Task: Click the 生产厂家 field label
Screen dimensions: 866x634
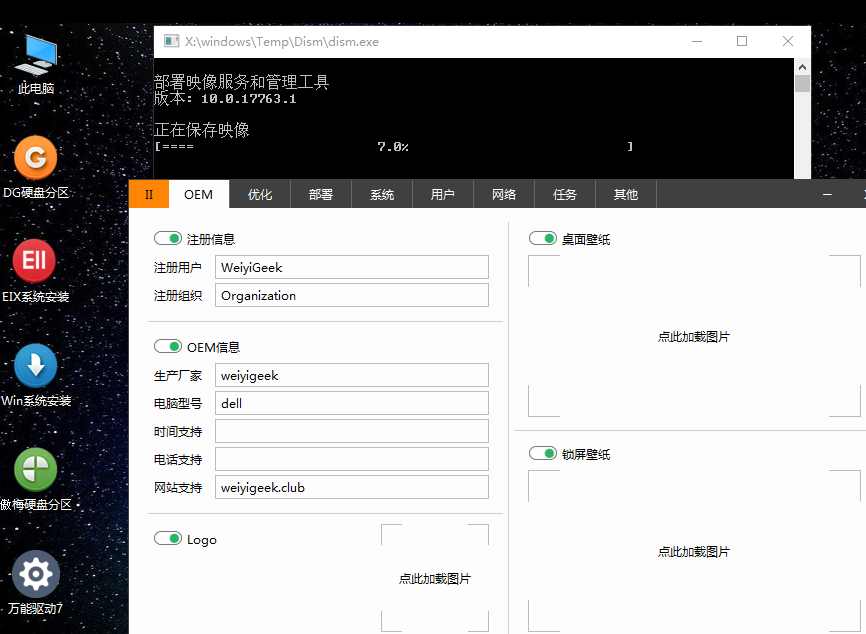Action: (x=178, y=376)
